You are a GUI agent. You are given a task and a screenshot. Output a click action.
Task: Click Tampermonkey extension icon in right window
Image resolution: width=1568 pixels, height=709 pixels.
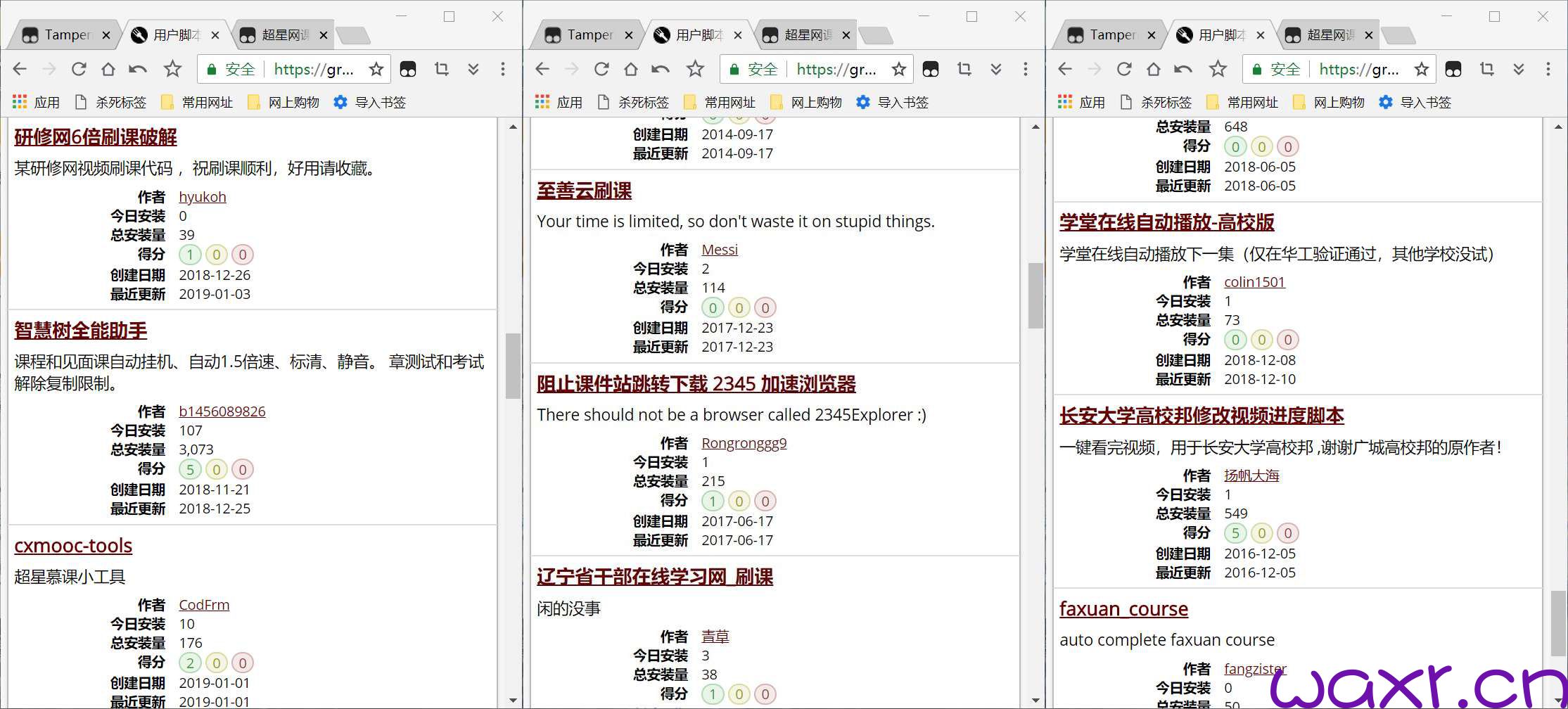(x=1453, y=69)
